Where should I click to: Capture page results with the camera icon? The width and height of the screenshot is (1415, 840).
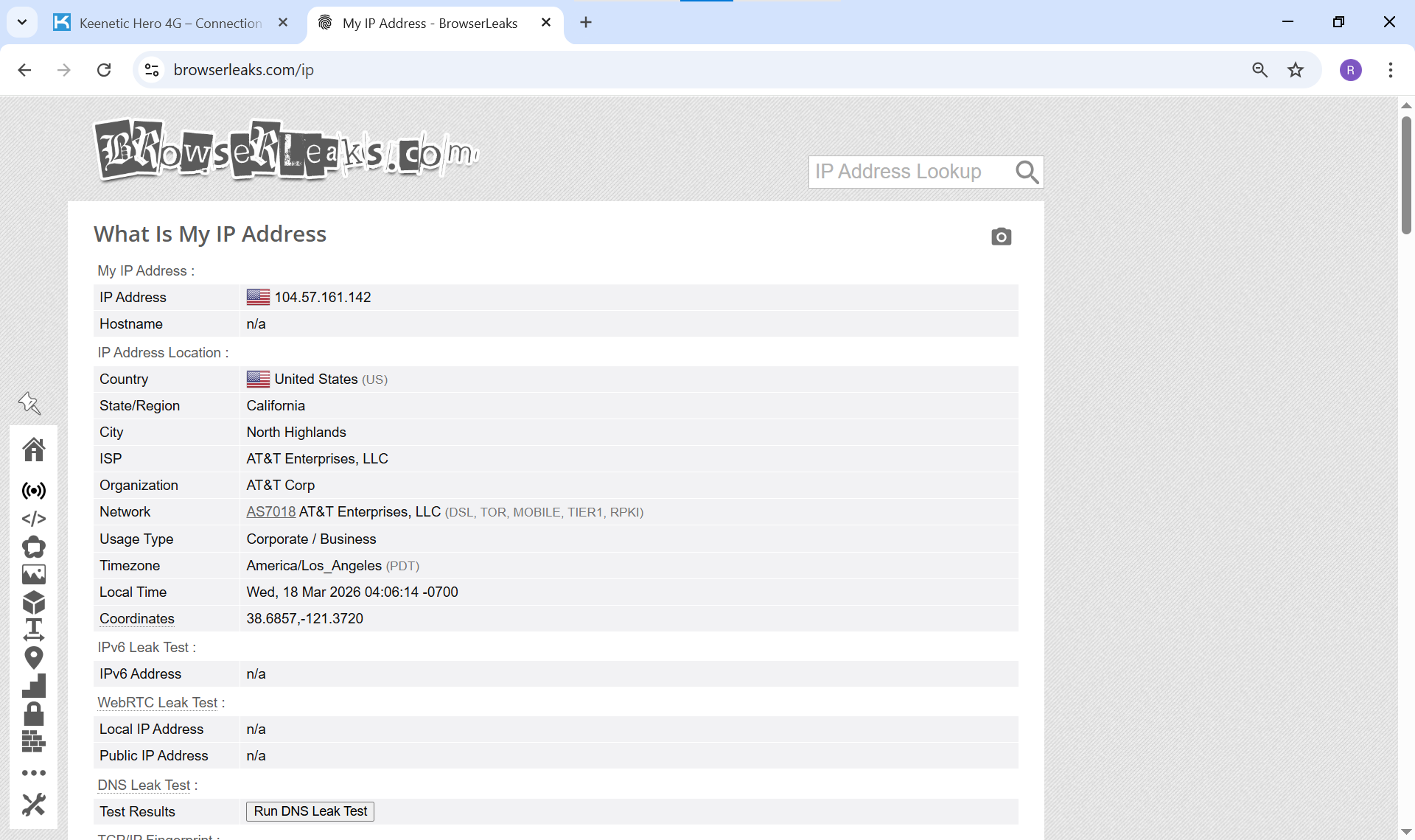[x=1001, y=237]
